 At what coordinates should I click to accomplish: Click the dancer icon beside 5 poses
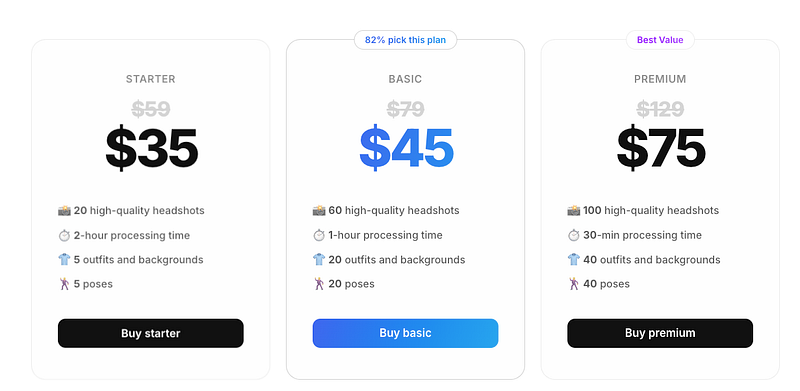point(64,284)
